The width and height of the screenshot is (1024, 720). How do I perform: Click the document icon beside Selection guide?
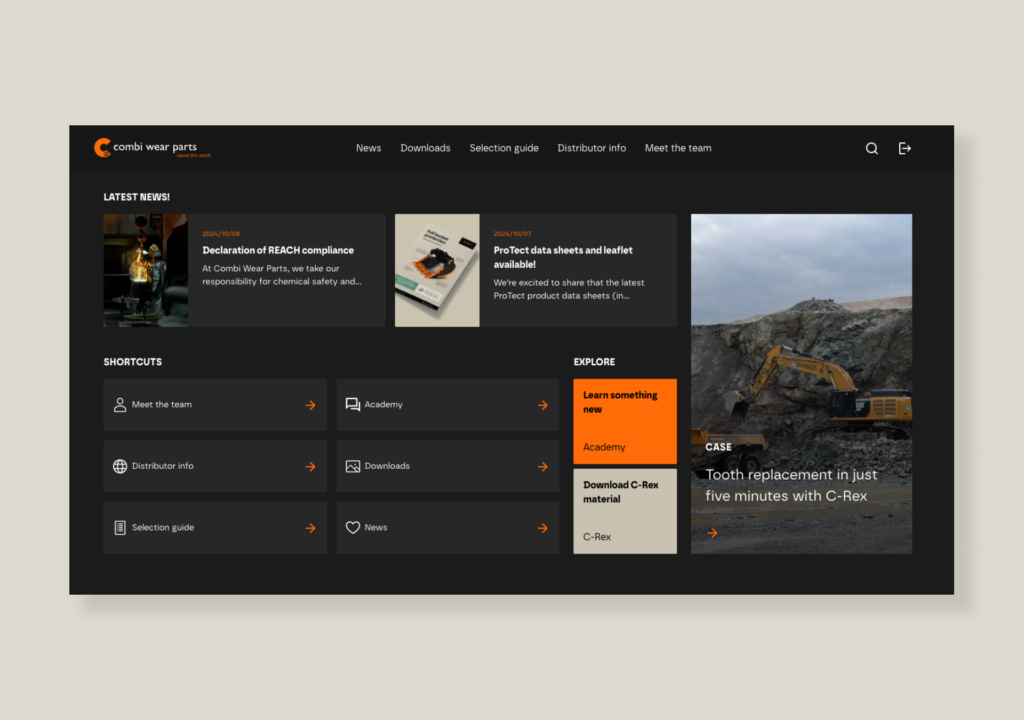[120, 527]
